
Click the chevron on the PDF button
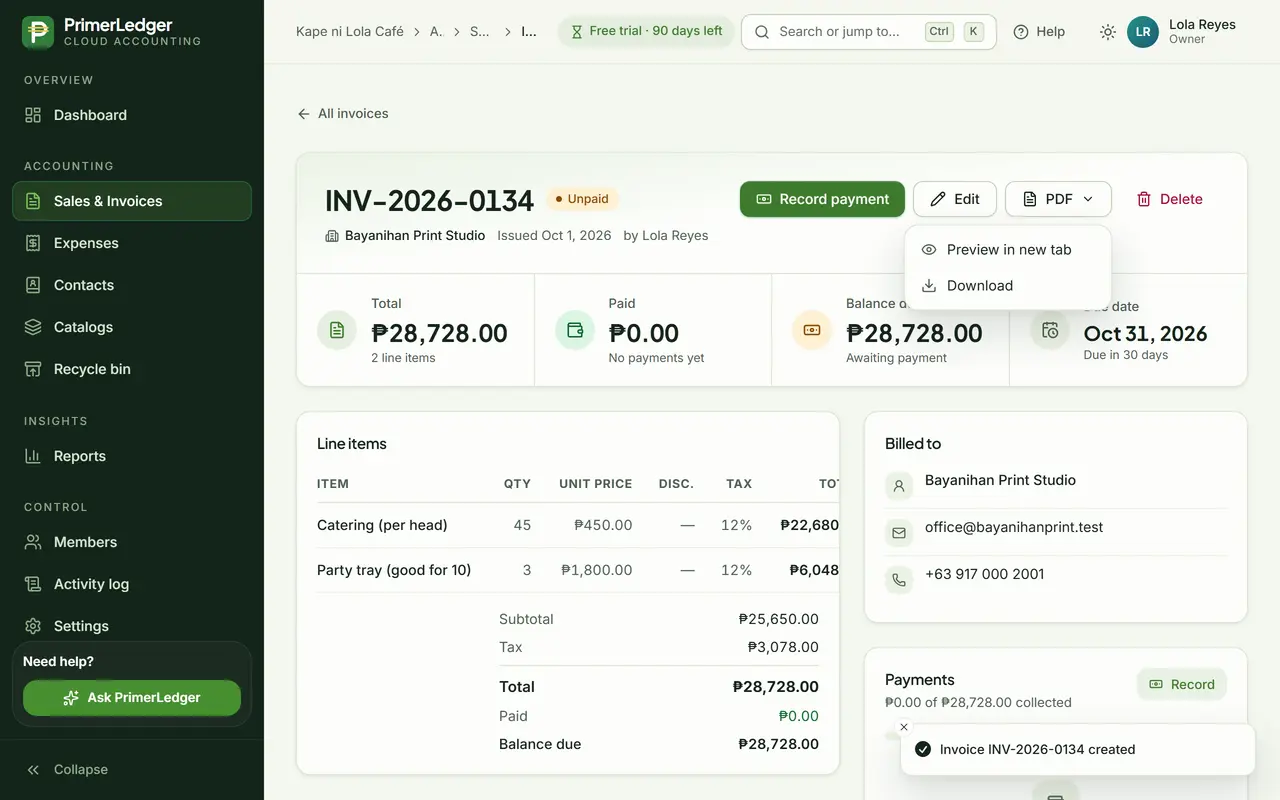point(1089,199)
